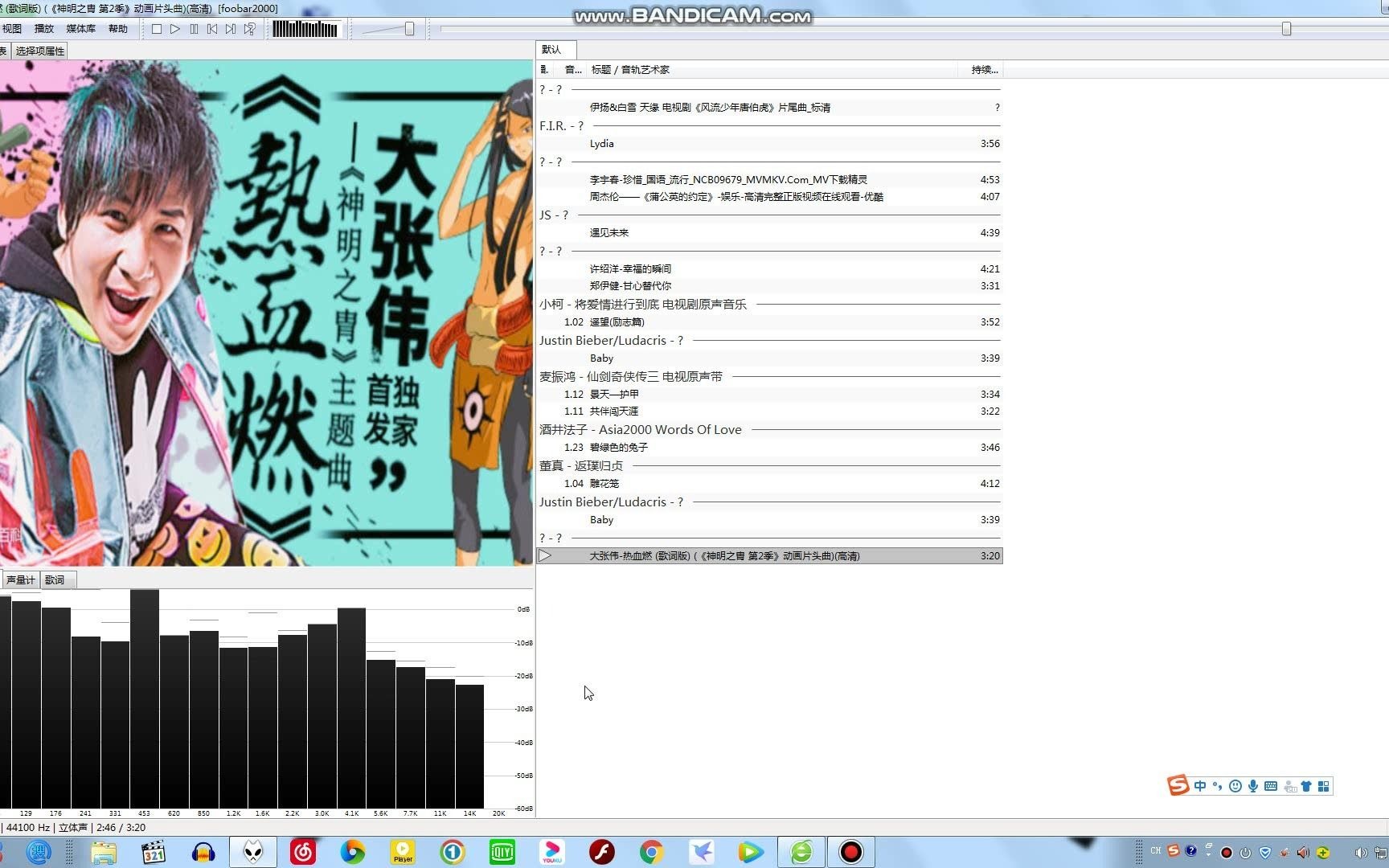Click the blue help question tray icon
Screen dimensions: 1389x868
tap(1190, 850)
